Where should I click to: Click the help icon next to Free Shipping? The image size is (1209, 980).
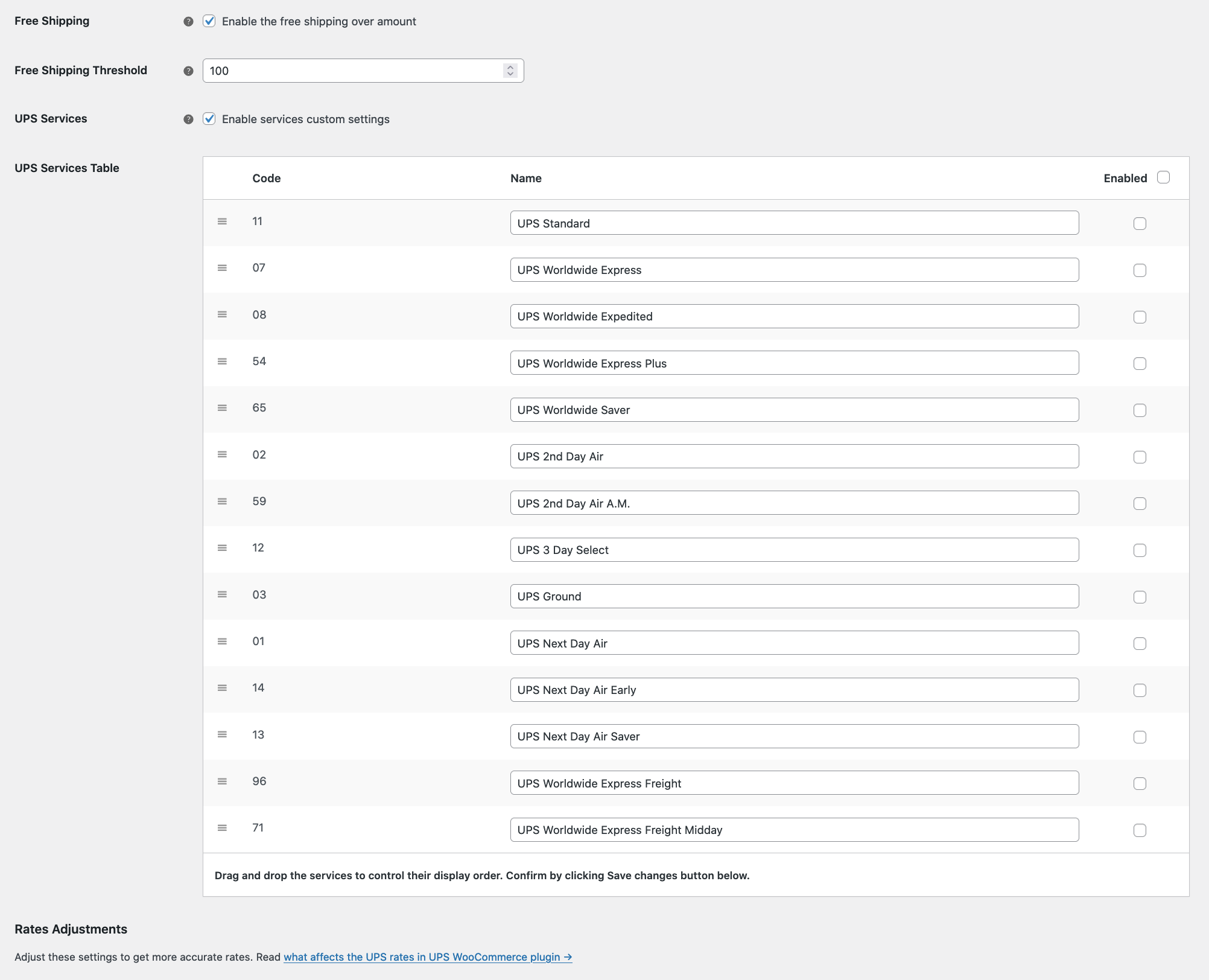point(188,22)
